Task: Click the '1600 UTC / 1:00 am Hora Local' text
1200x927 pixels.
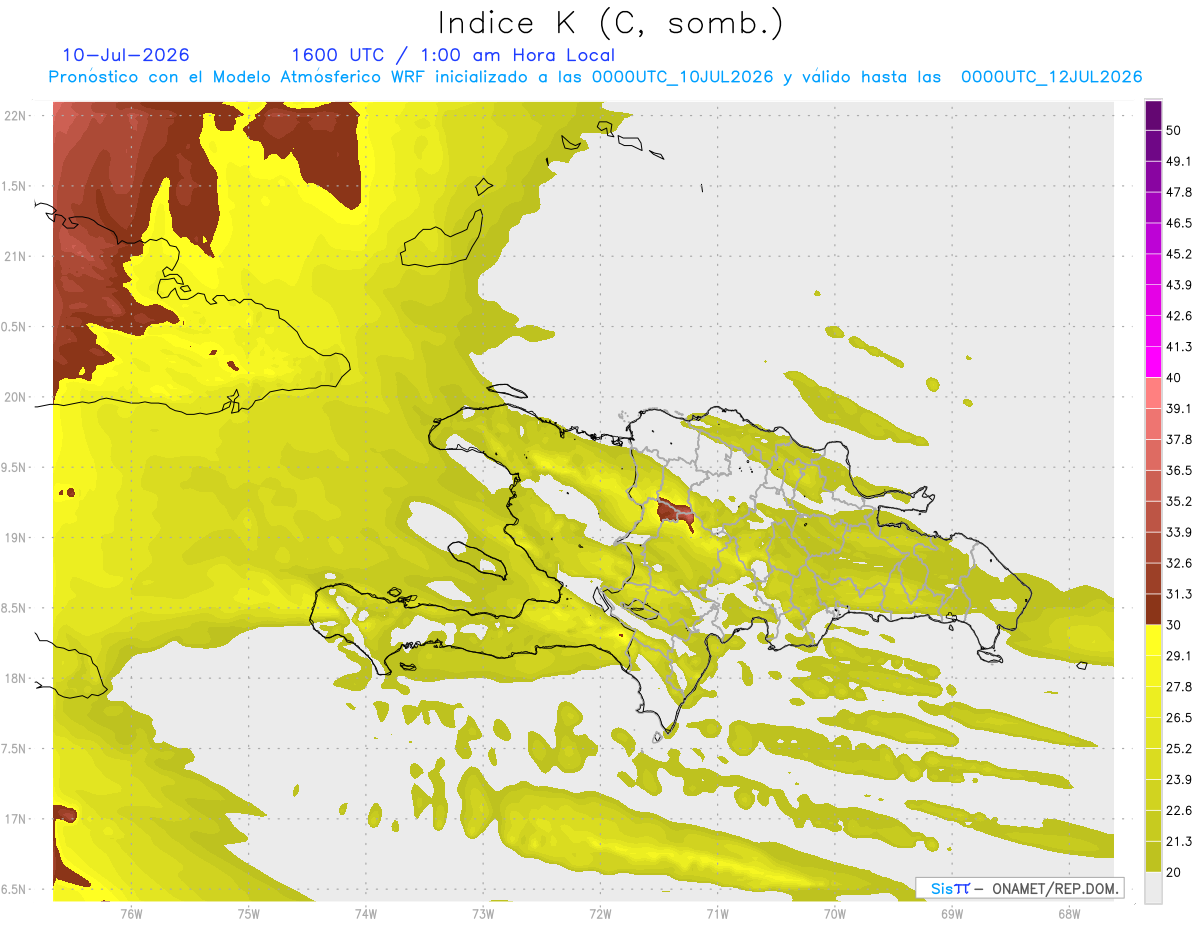Action: coord(453,55)
